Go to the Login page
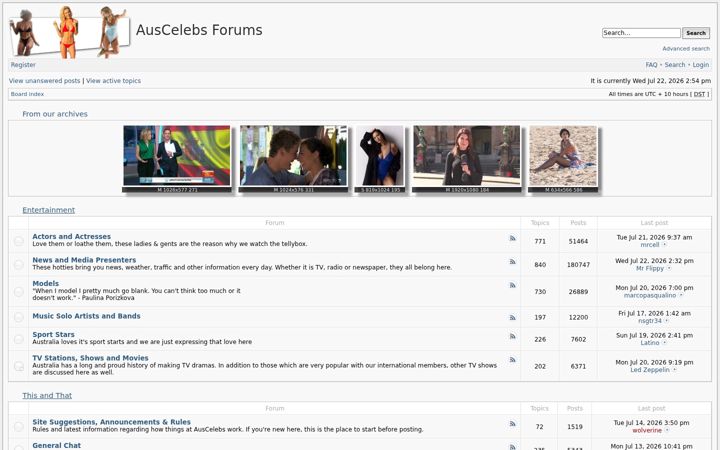This screenshot has width=720, height=450. point(701,65)
